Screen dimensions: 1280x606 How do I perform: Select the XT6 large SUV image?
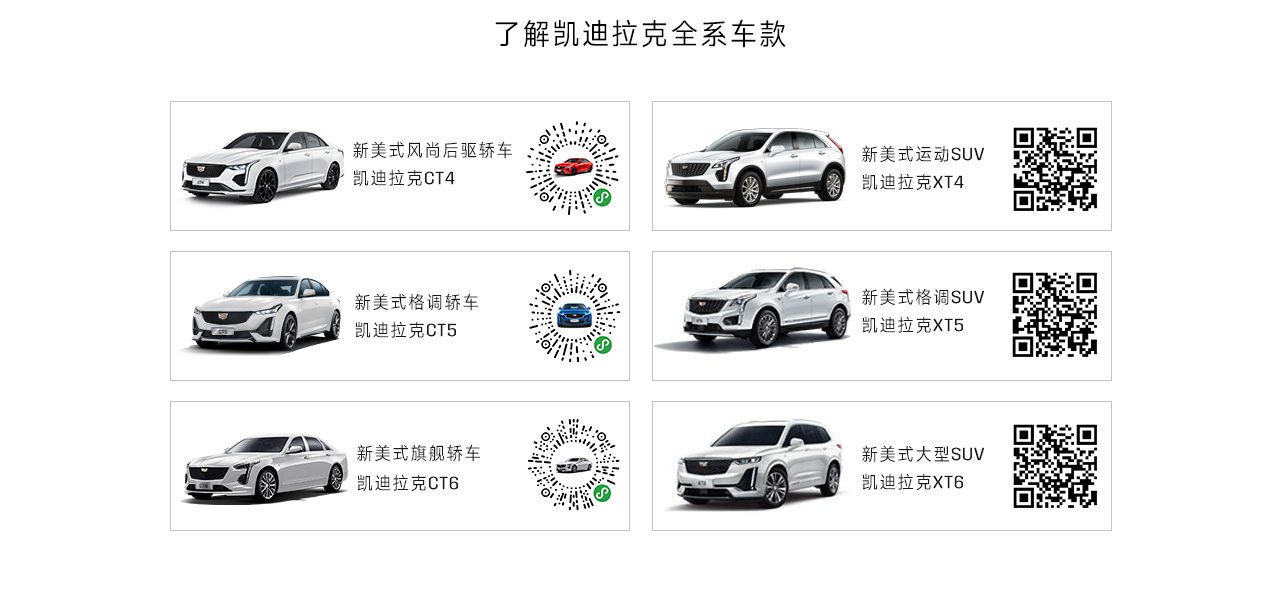coord(758,463)
